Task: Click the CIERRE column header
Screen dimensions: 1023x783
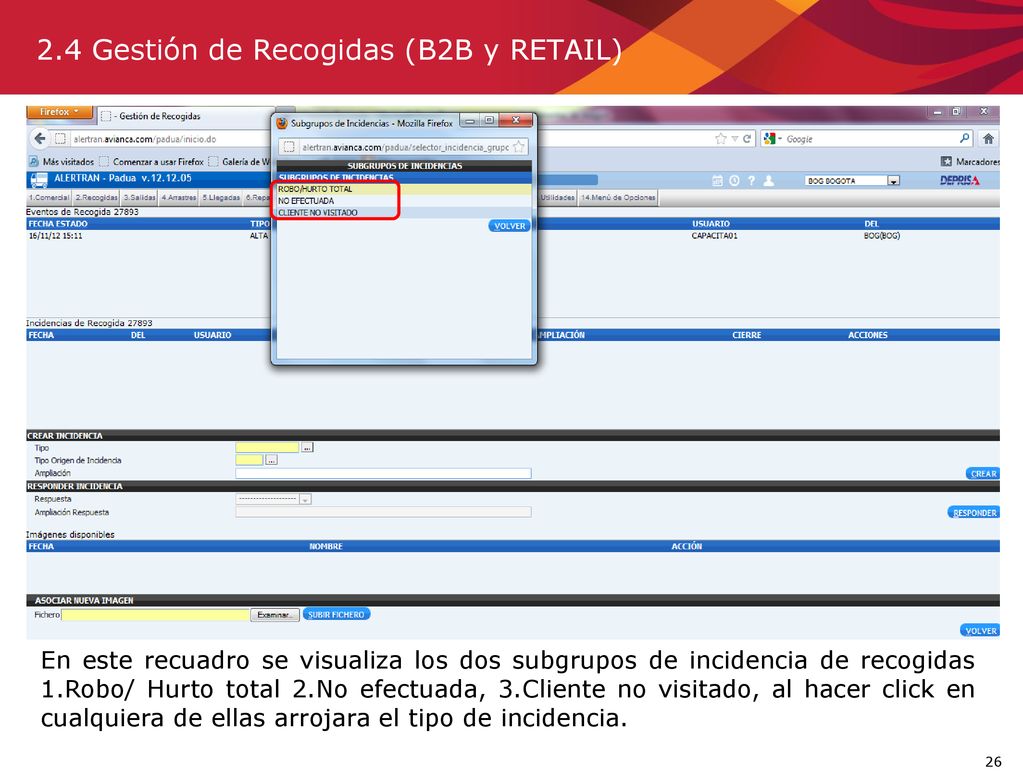Action: pyautogui.click(x=746, y=335)
